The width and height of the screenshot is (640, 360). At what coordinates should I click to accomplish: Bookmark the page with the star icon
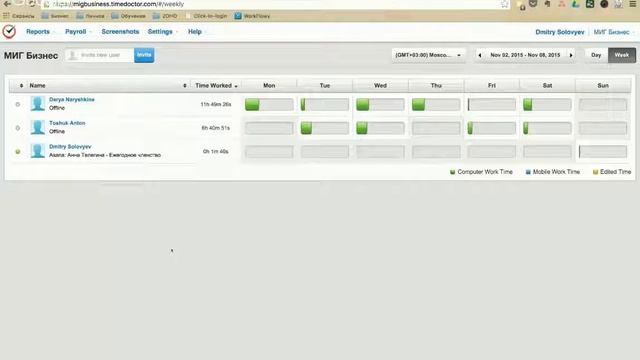click(504, 4)
